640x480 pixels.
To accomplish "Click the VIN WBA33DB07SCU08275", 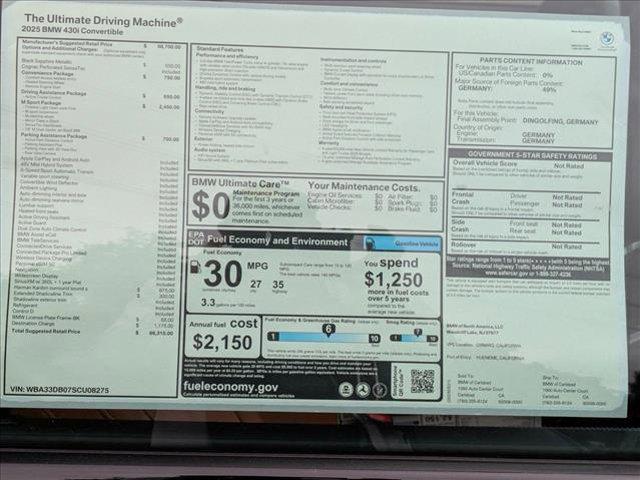I will (59, 390).
